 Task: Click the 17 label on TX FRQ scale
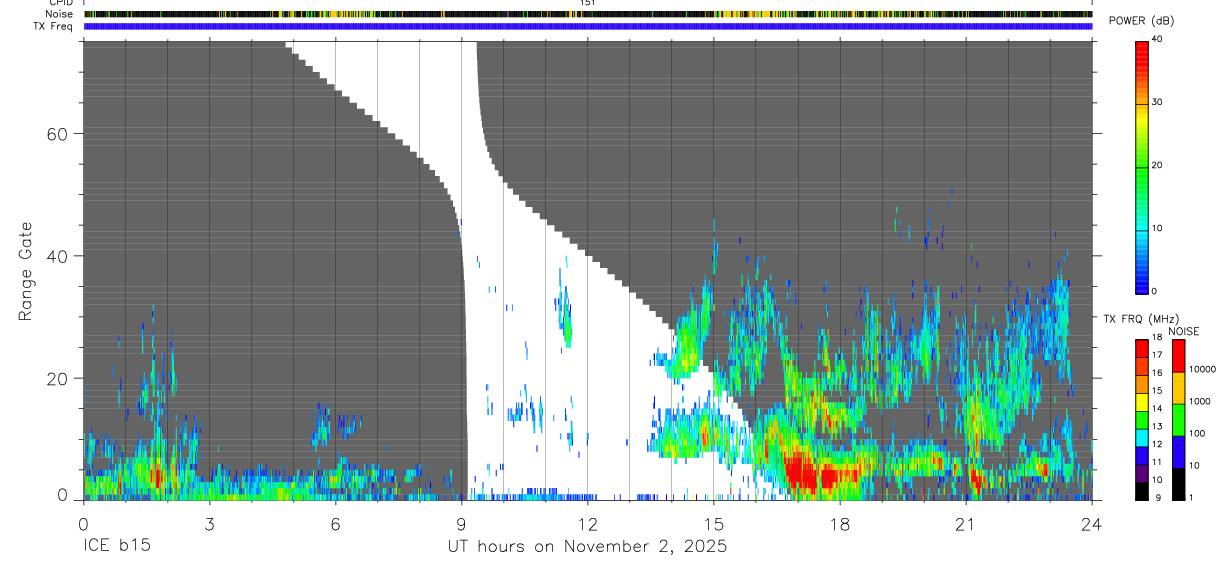coord(1157,355)
